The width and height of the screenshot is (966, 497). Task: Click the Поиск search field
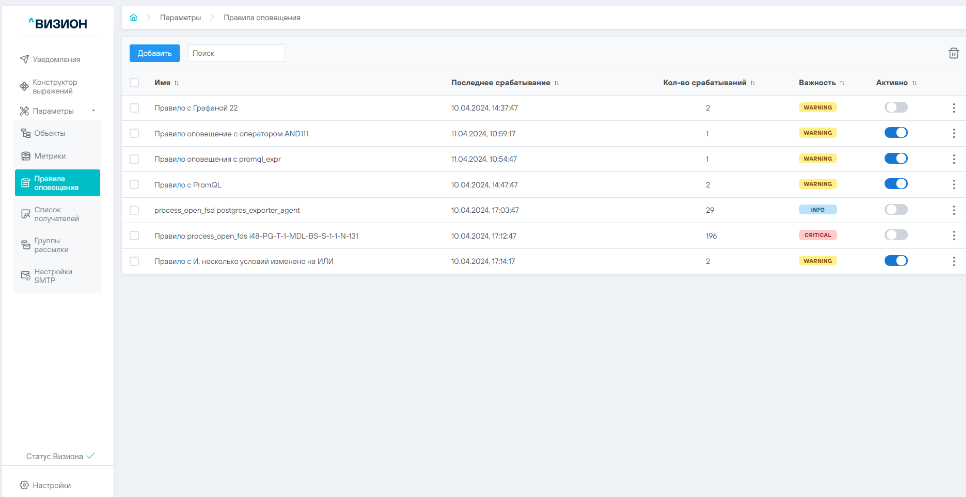236,53
